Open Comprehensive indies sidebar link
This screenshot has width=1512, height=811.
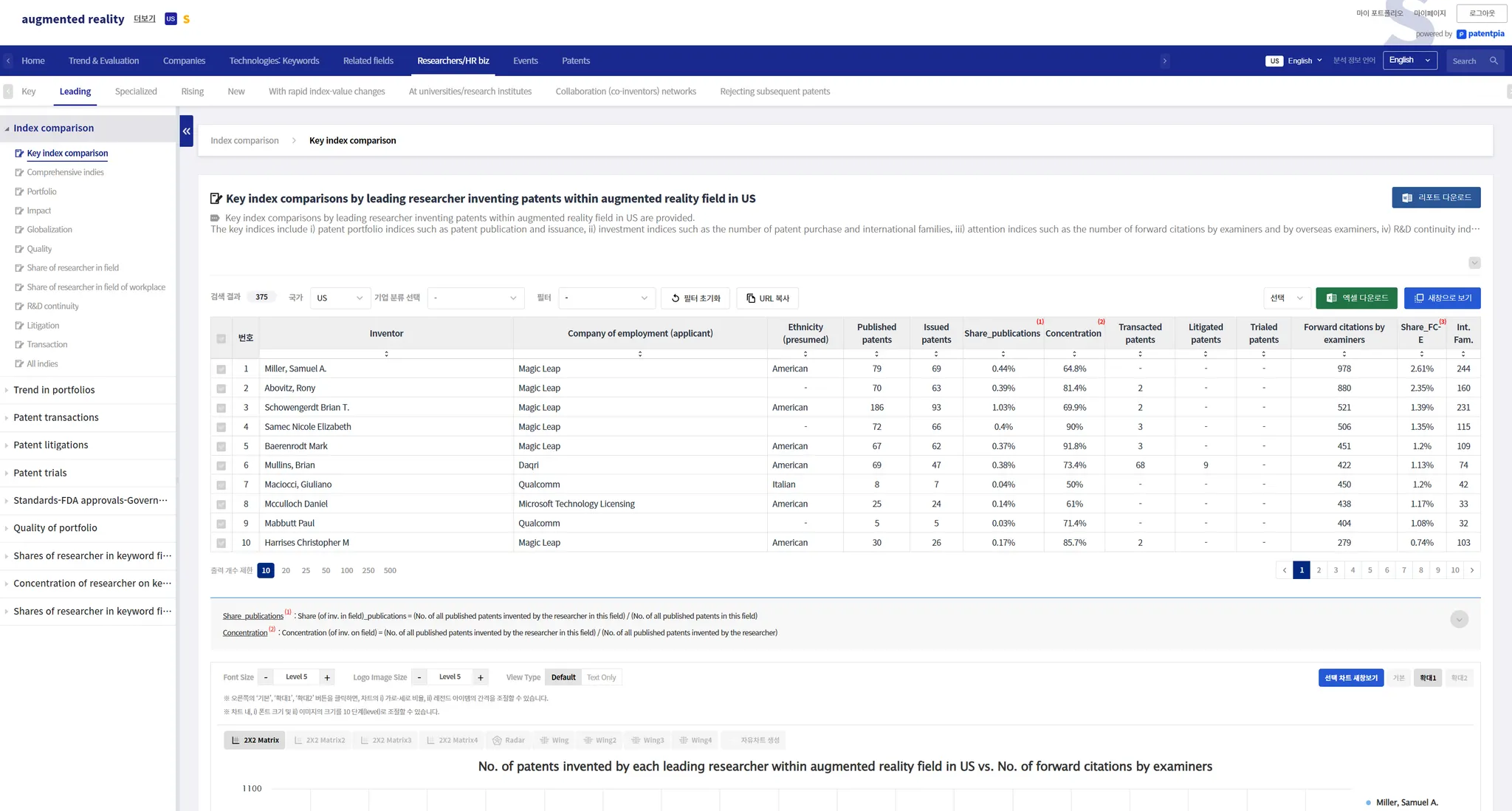(x=65, y=172)
